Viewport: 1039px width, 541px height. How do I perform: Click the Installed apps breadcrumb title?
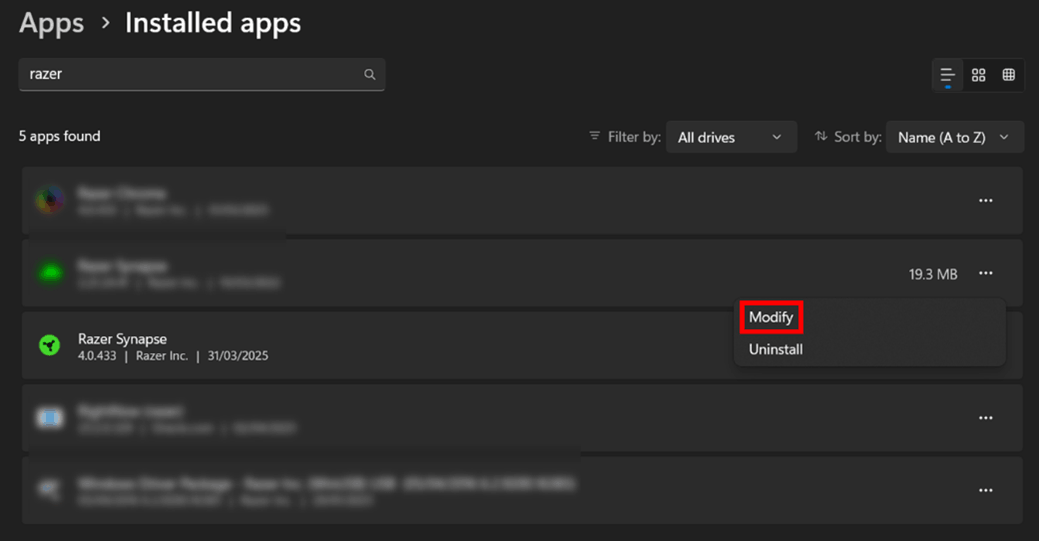pos(212,23)
